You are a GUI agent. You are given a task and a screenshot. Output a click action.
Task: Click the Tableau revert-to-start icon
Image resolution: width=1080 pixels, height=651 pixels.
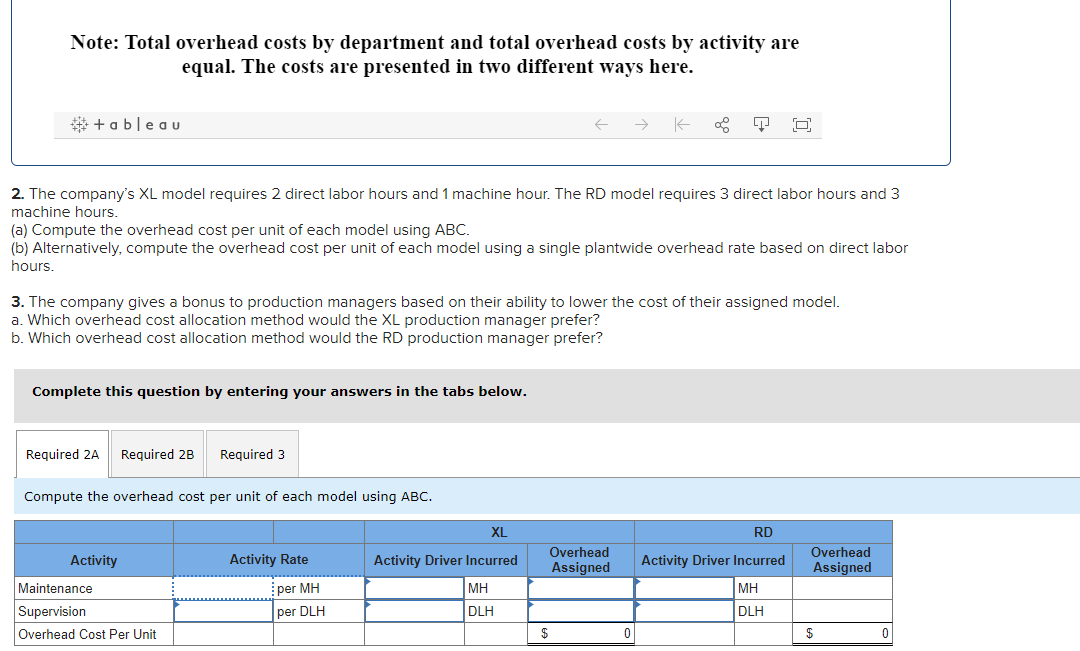pos(682,125)
